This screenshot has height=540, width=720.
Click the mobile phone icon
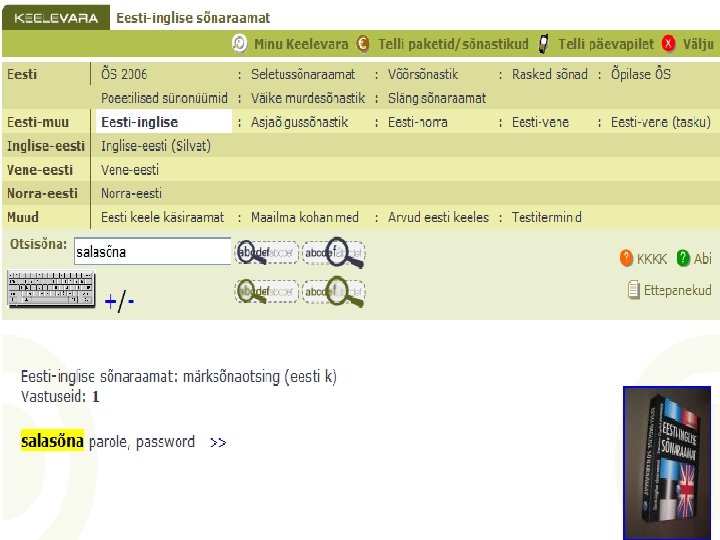click(x=544, y=44)
